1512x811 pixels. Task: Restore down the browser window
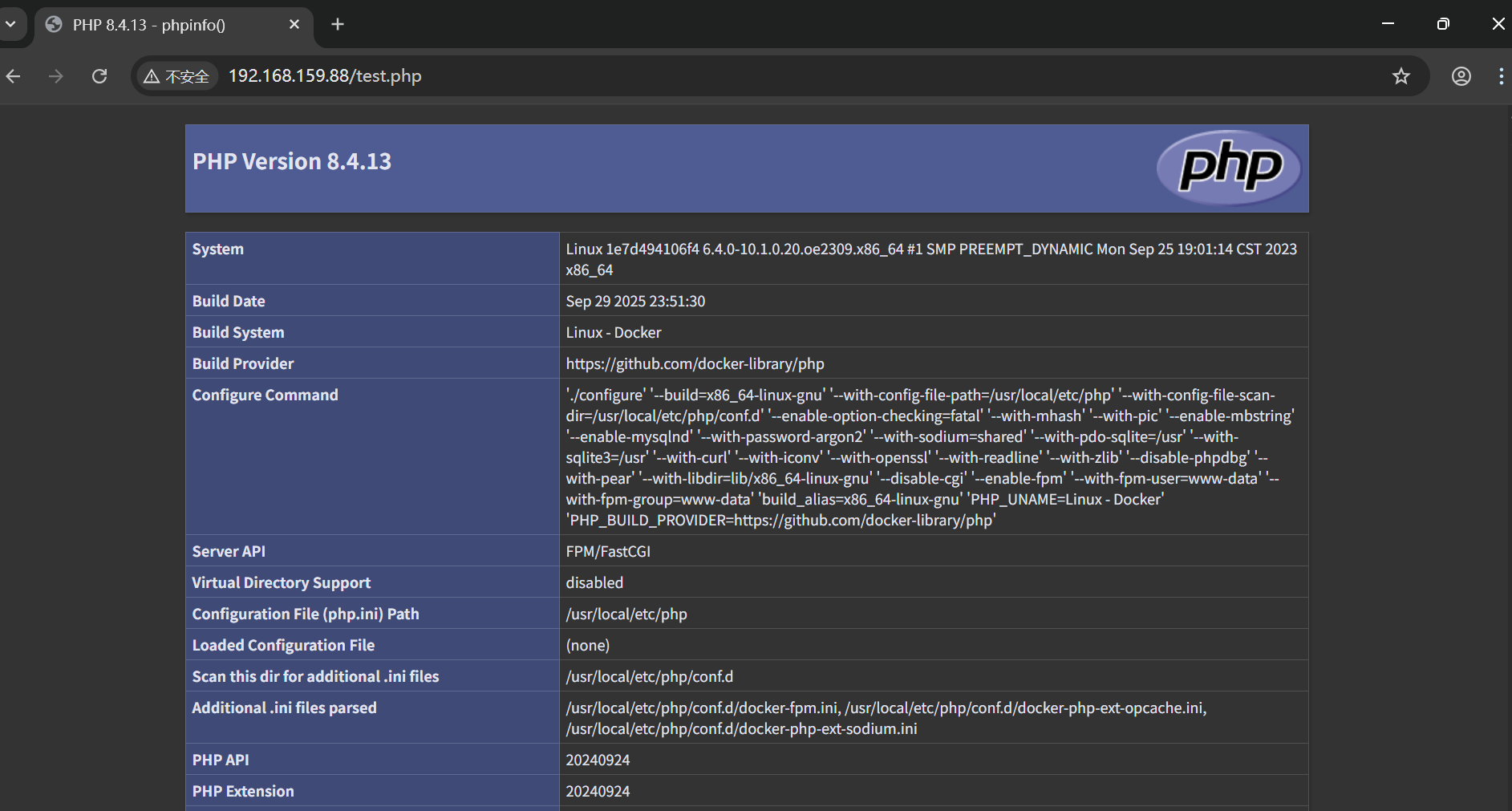(1443, 24)
